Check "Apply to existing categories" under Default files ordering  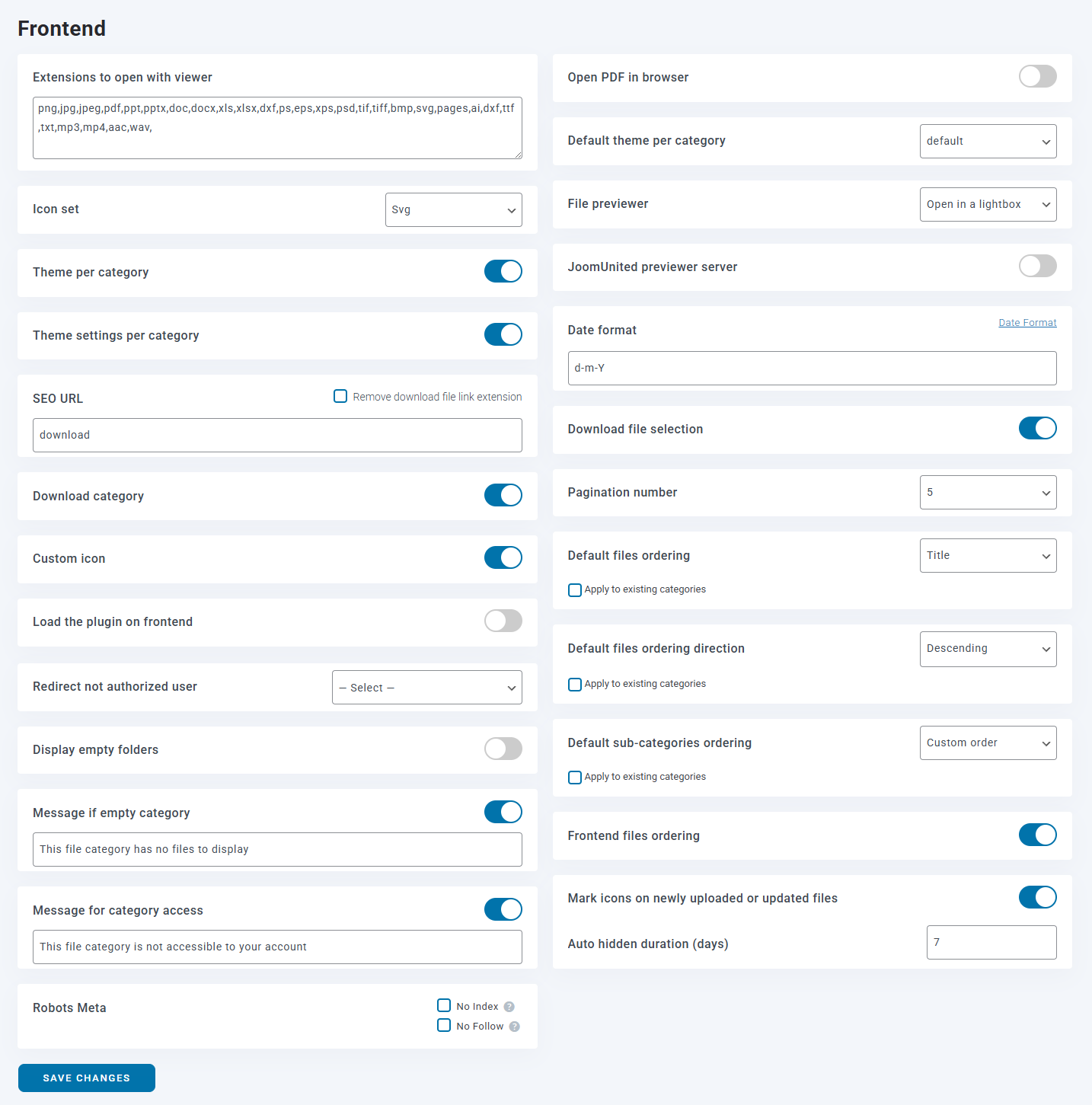point(575,589)
